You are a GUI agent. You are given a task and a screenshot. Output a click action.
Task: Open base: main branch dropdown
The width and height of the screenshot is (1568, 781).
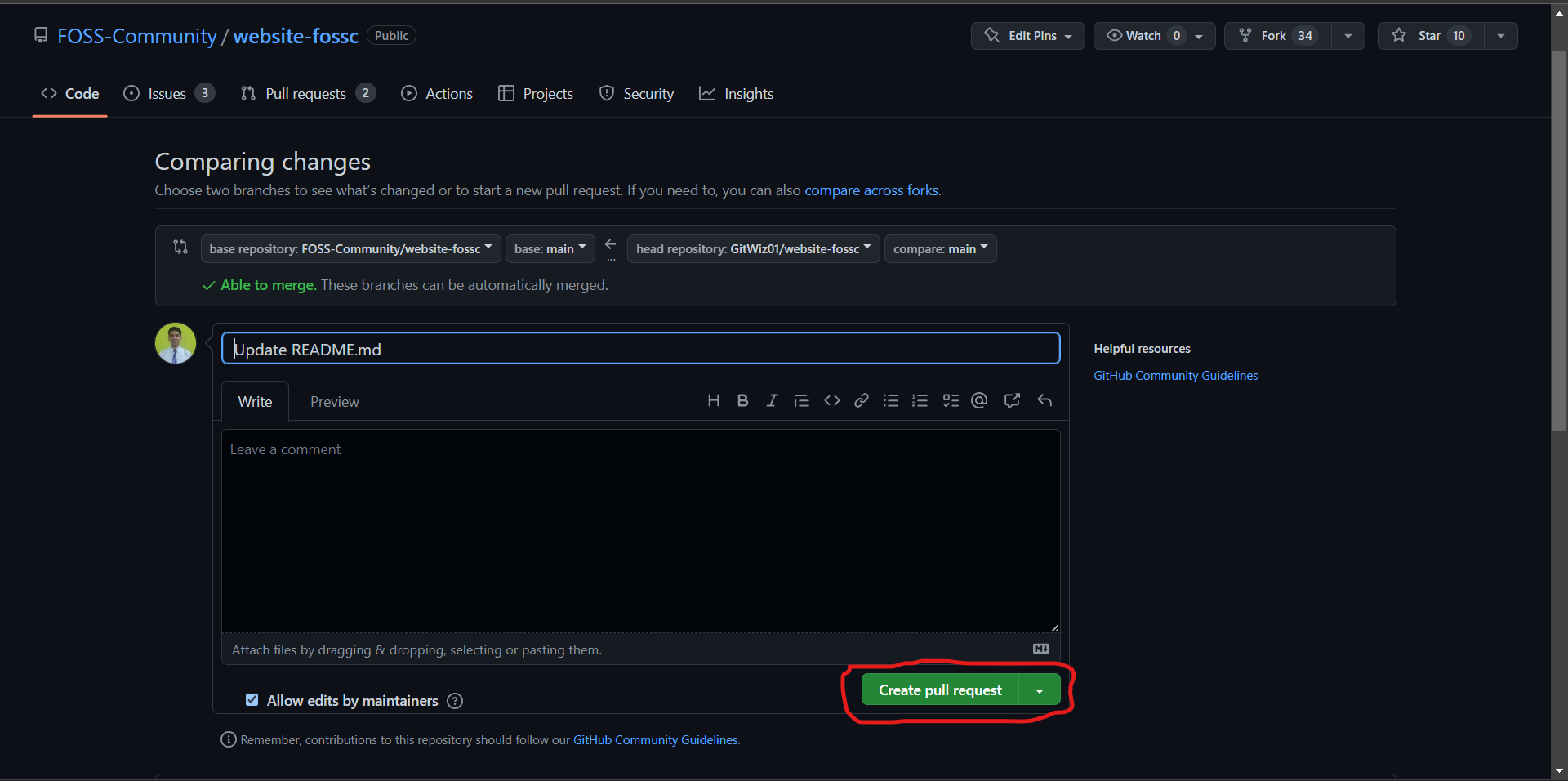550,248
